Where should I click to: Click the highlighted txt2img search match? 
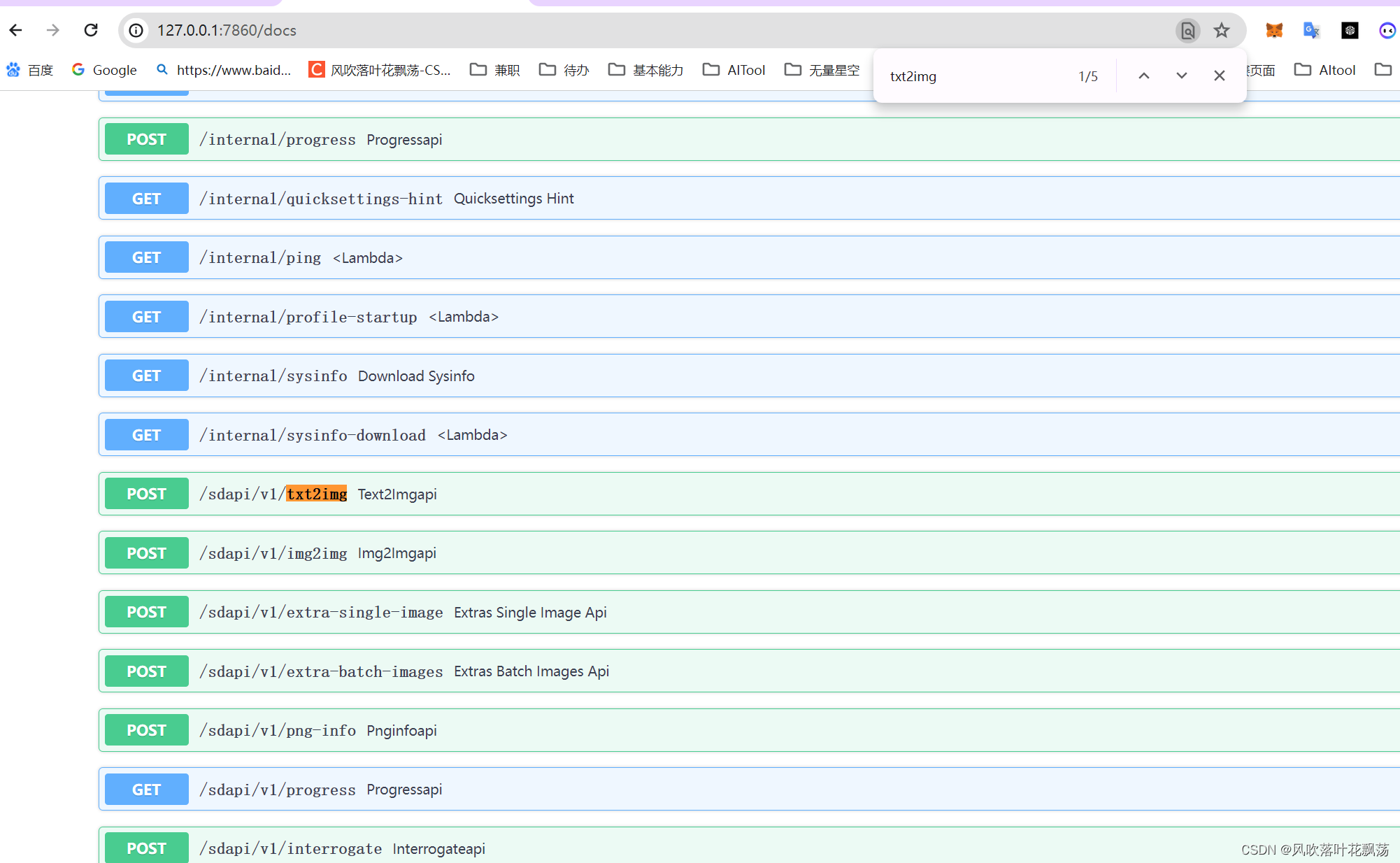[x=317, y=494]
